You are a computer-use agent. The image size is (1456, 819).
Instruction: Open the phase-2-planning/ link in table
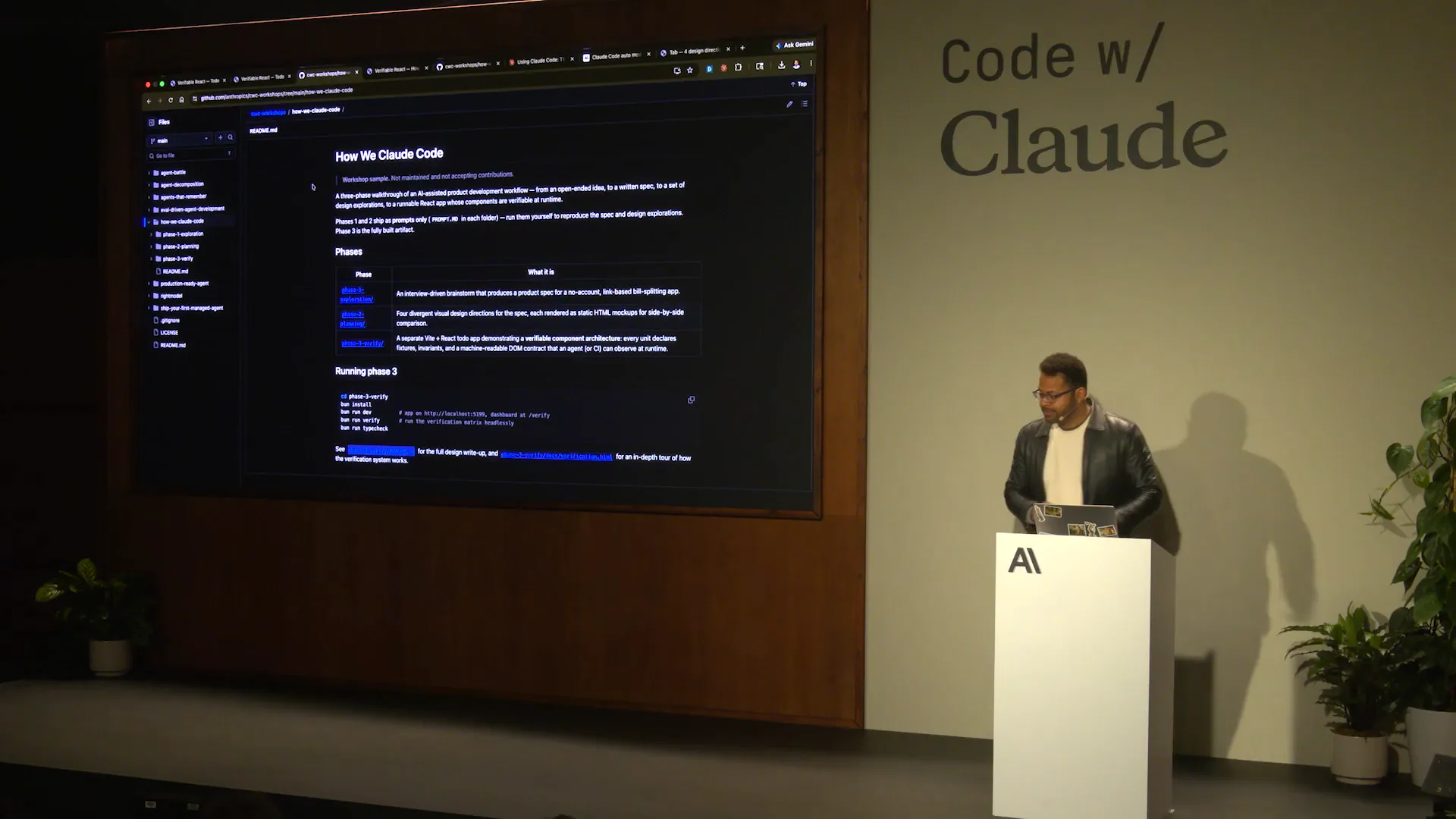tap(353, 319)
